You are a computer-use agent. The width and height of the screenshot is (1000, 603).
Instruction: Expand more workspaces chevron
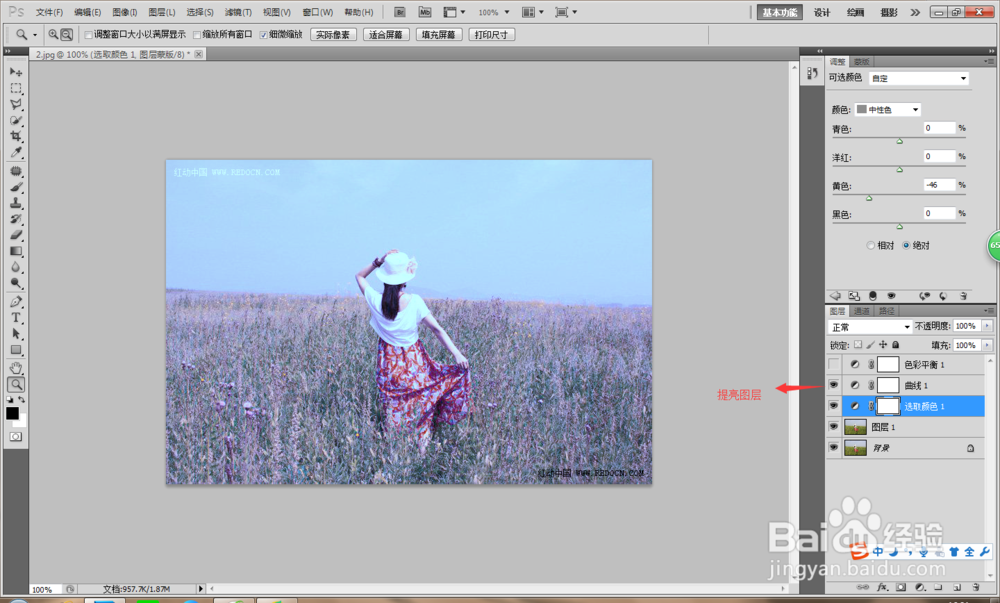click(x=915, y=12)
